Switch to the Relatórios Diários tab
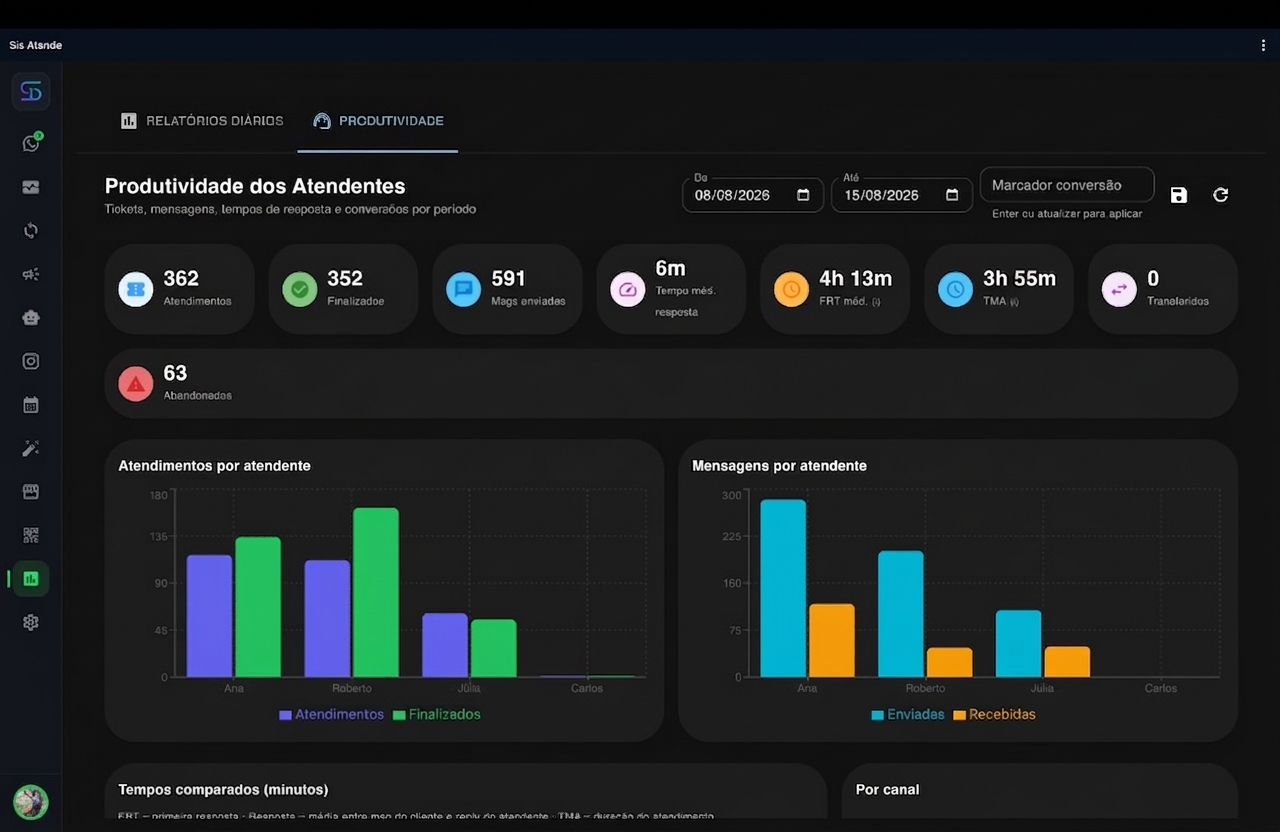Image resolution: width=1280 pixels, height=832 pixels. 202,121
